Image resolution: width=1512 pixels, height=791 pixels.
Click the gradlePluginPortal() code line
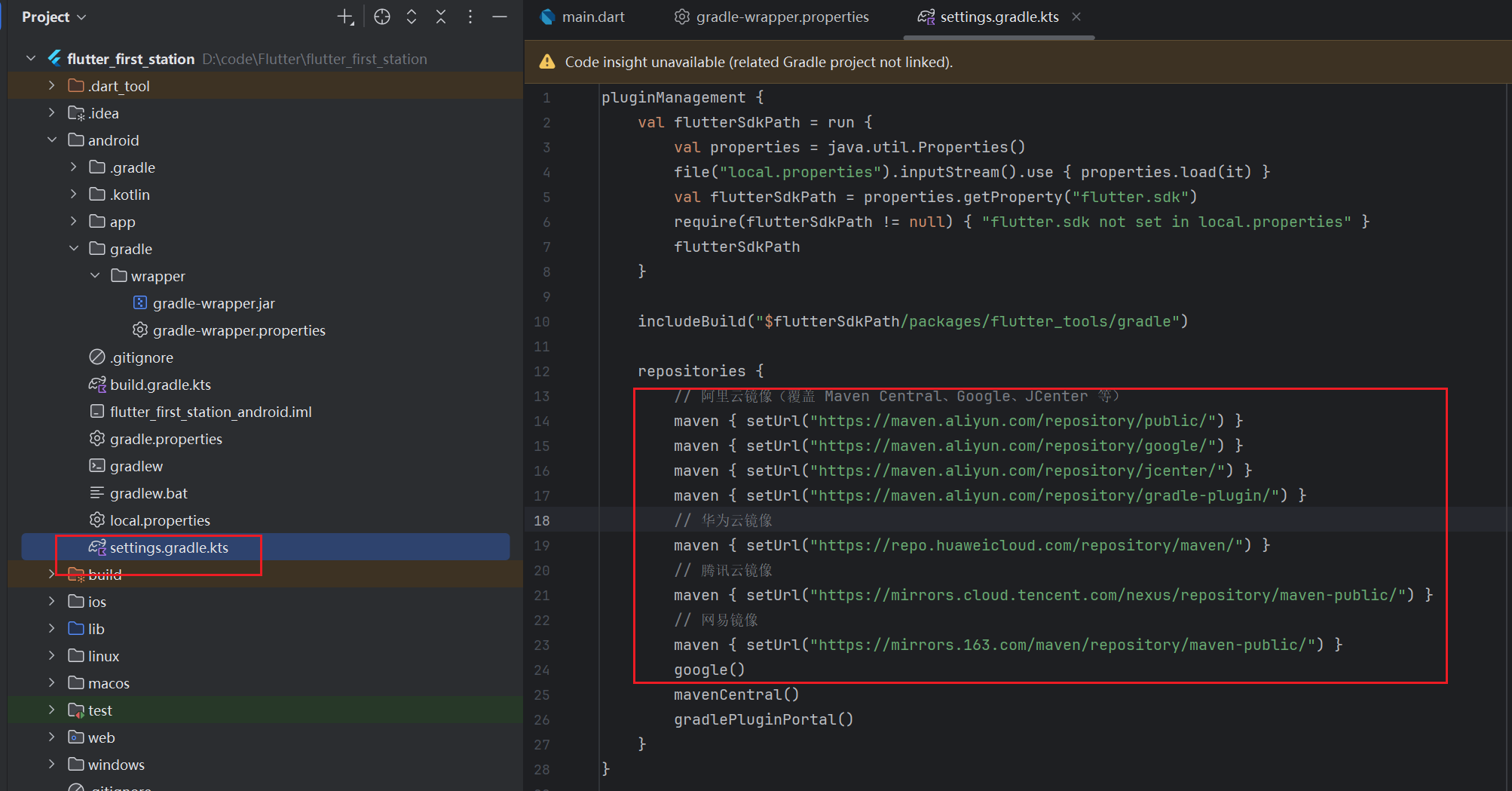(x=764, y=719)
